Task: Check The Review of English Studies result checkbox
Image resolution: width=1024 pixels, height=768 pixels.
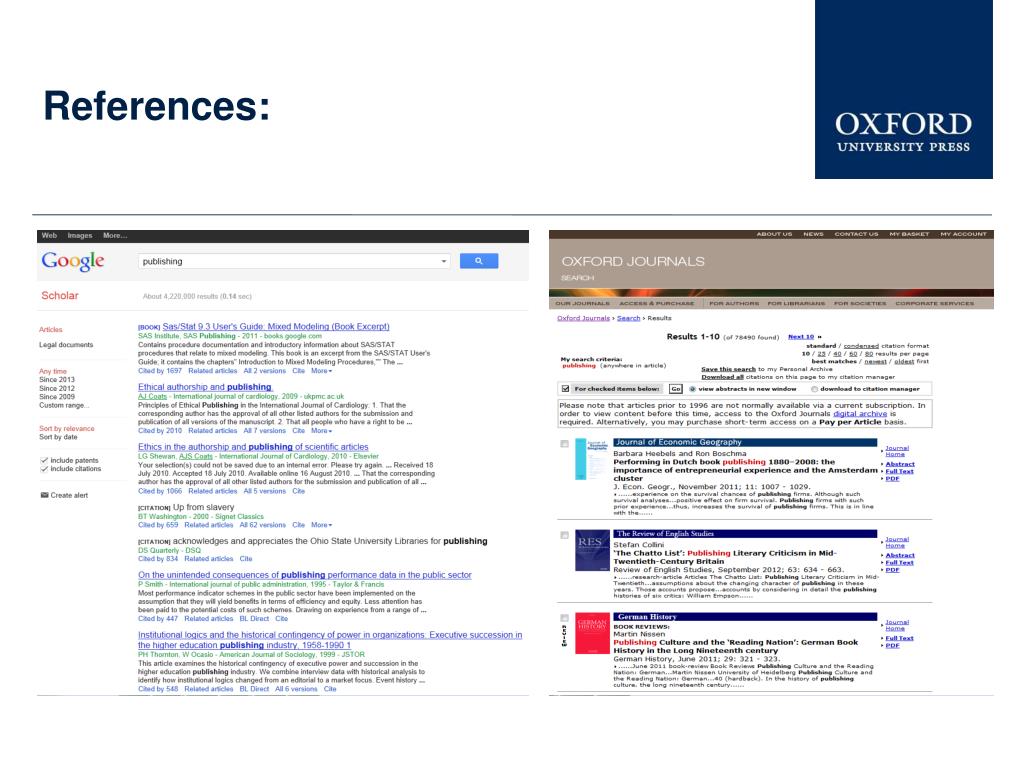Action: click(x=564, y=536)
